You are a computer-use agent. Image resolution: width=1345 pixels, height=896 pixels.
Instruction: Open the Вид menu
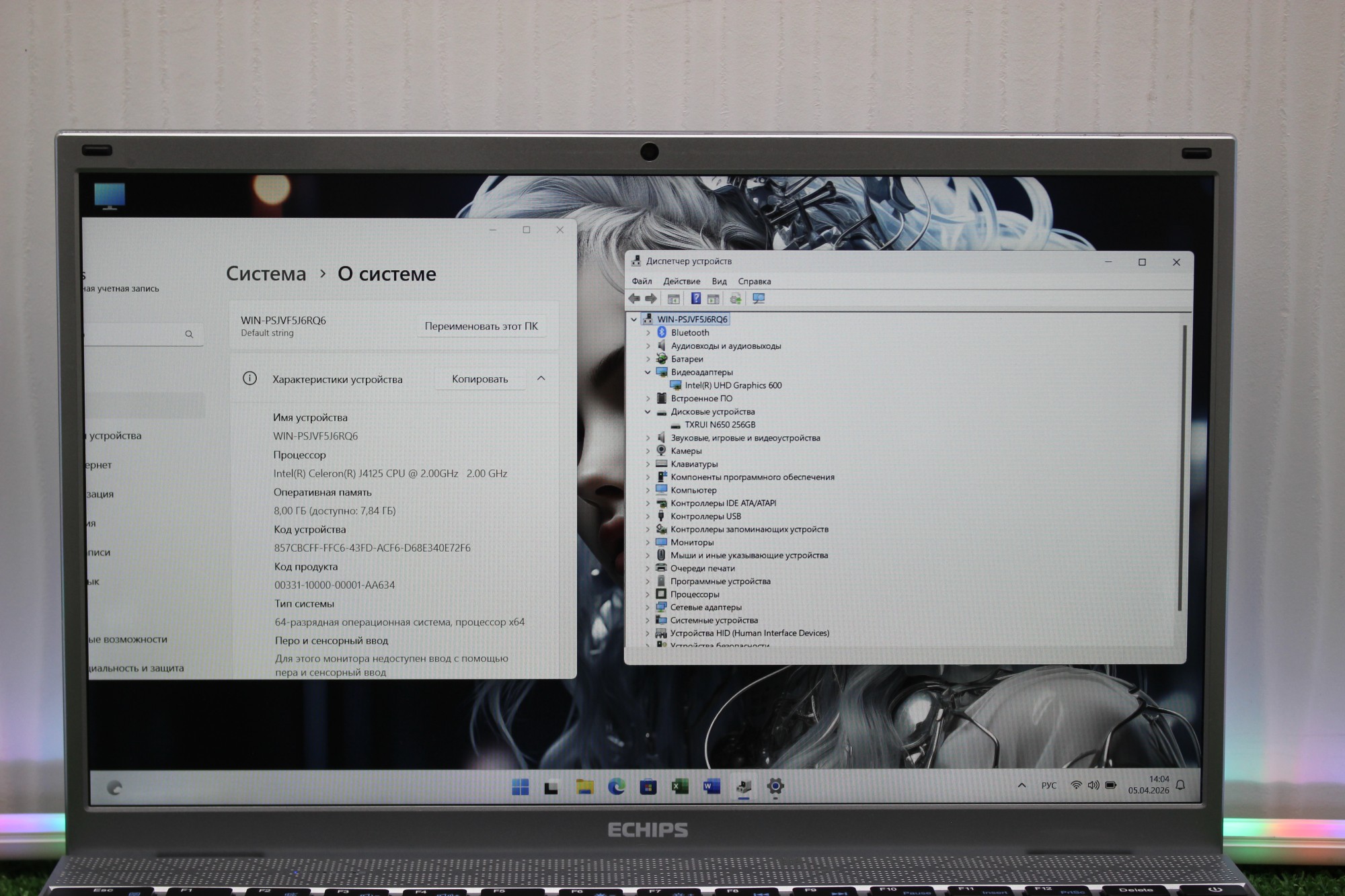[x=719, y=282]
